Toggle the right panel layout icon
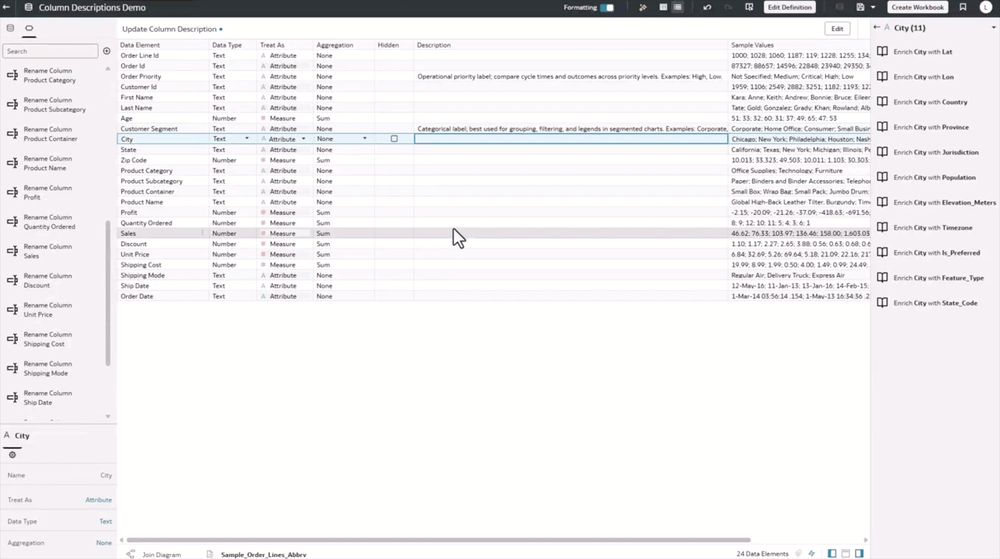This screenshot has height=559, width=1000. pyautogui.click(x=859, y=553)
